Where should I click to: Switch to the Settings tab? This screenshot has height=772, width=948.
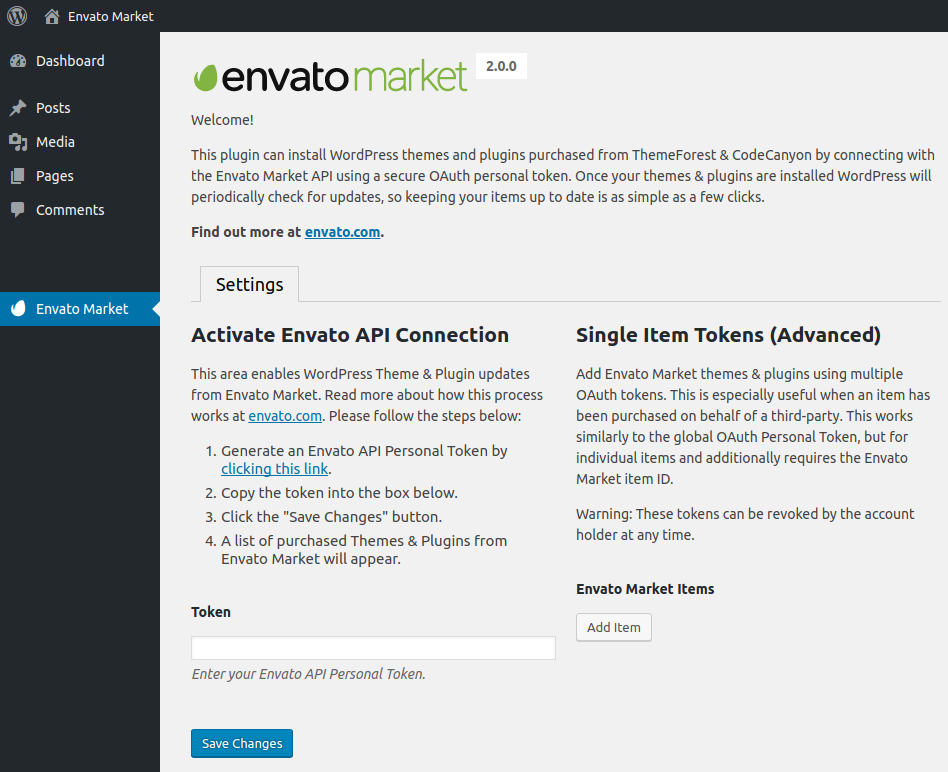tap(249, 284)
